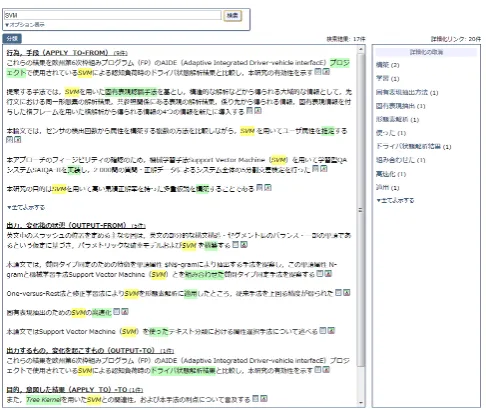Click green-highlighted ドライバ状態解析結果 in OUTPUT-TO sentence
Image resolution: width=486 pixels, height=410 pixels.
click(183, 370)
